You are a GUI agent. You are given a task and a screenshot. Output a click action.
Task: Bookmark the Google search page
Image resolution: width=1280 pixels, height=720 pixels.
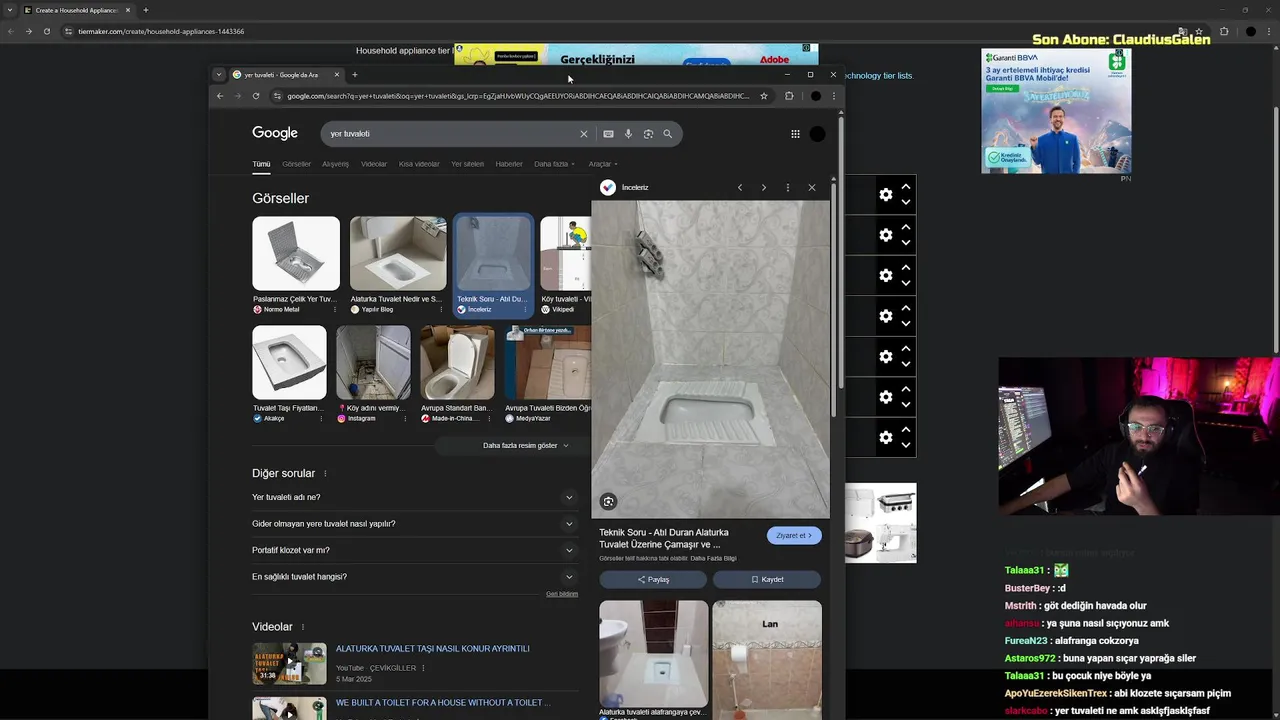pos(764,96)
